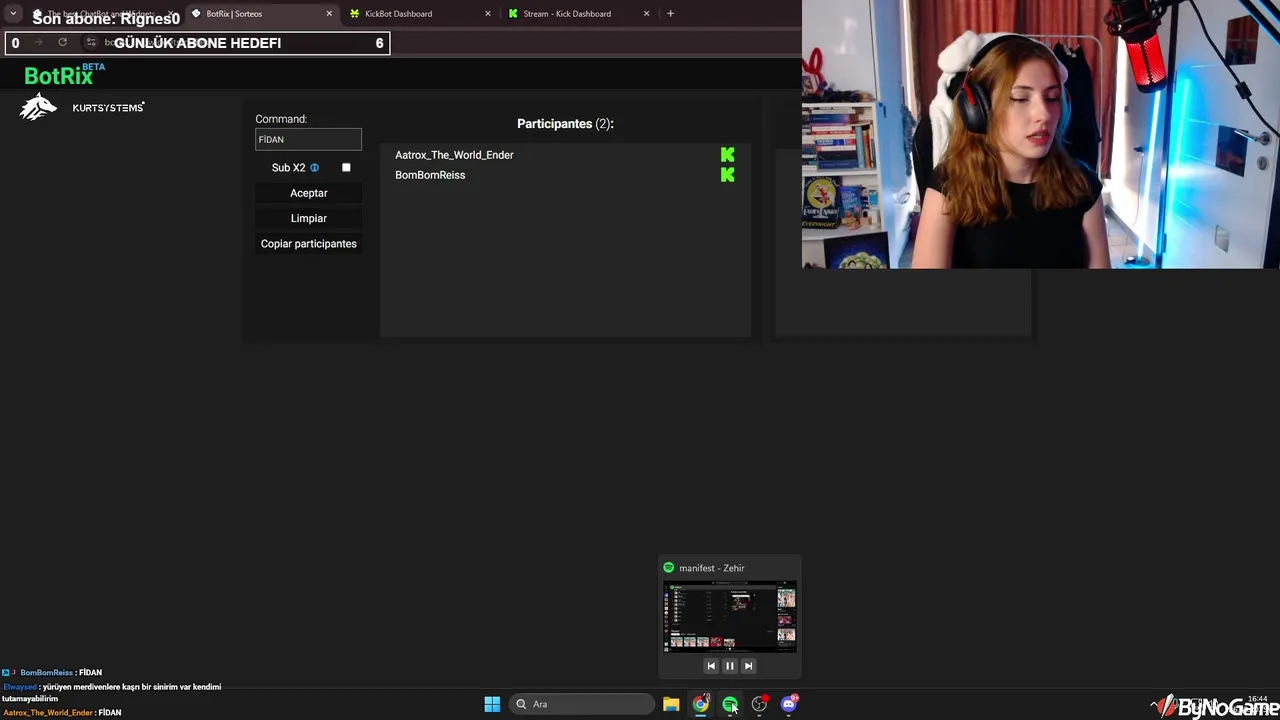Screen dimensions: 1280x720
Task: Click Copiar participantes button
Action: coord(308,244)
